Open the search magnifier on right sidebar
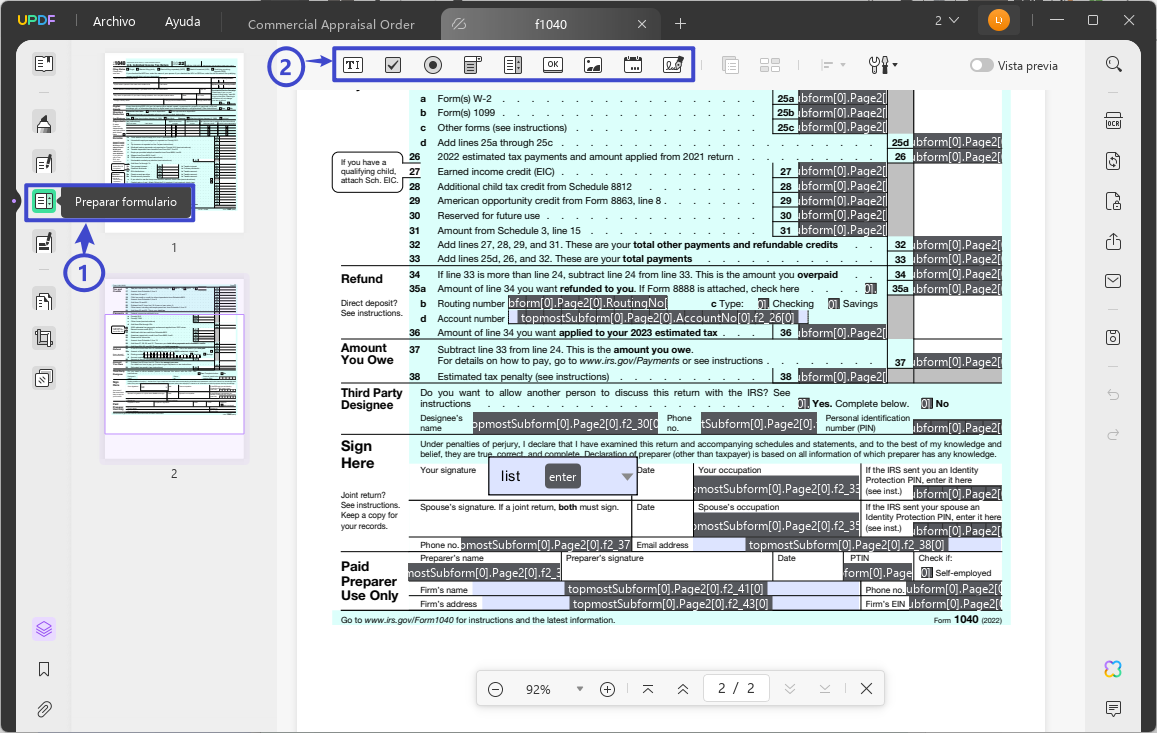 pyautogui.click(x=1113, y=63)
